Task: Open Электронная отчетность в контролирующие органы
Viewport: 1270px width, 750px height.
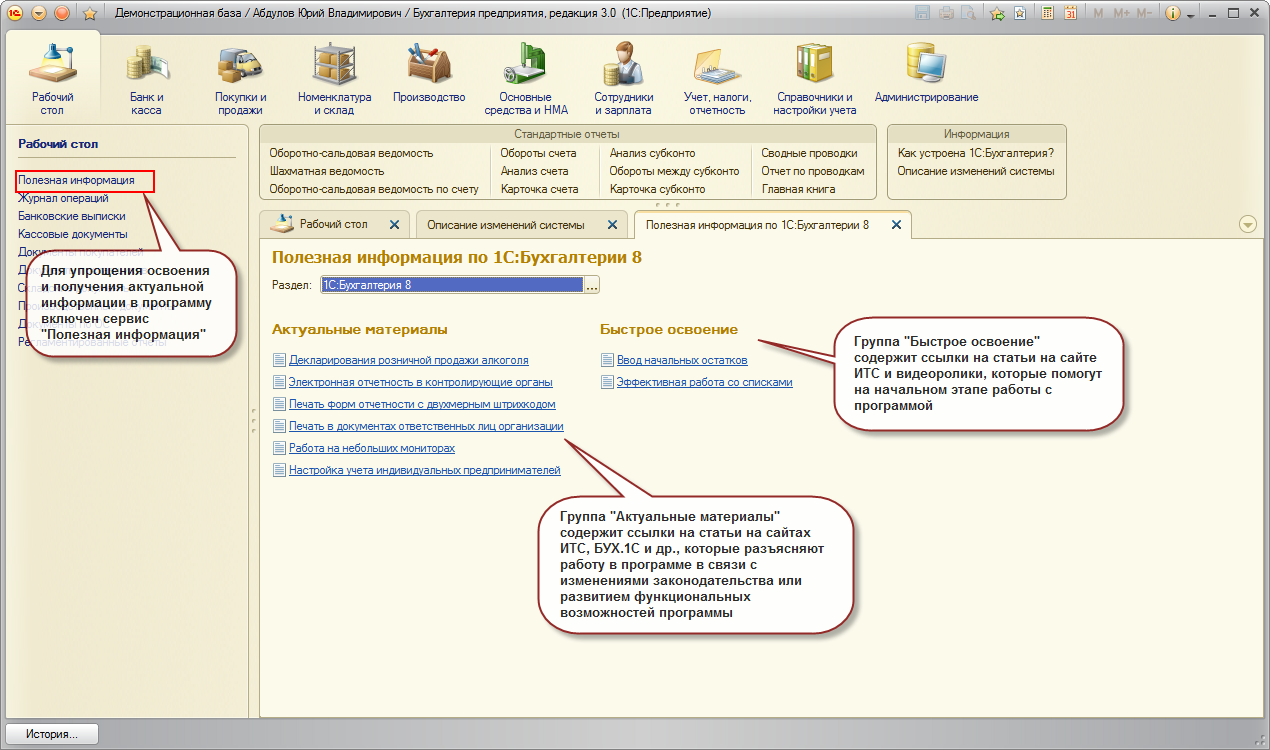Action: coord(420,382)
